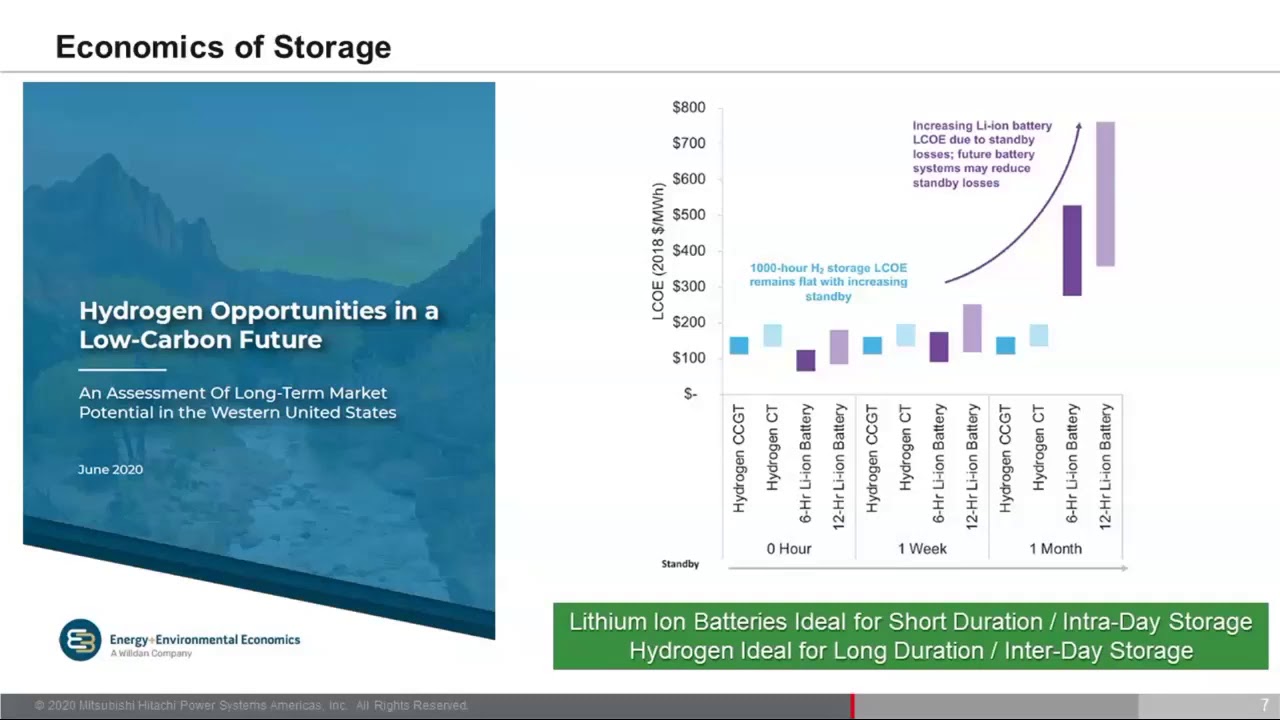Click the "Economics of Storage" slide title

223,47
